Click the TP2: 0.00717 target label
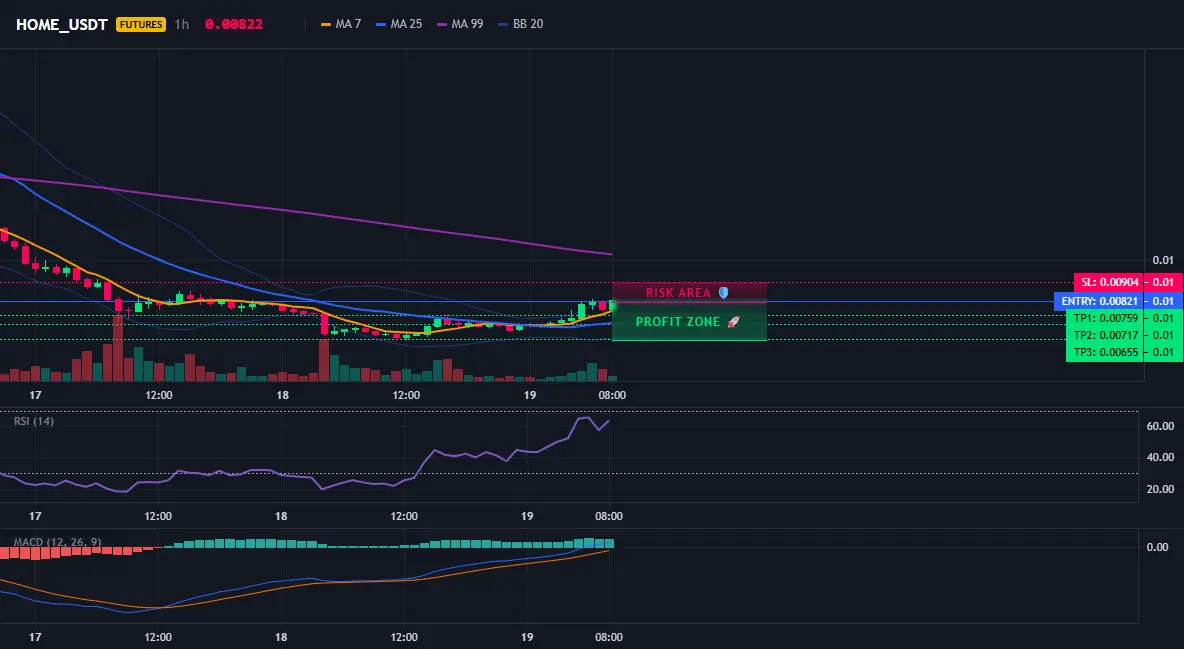The width and height of the screenshot is (1184, 649). coord(1105,335)
